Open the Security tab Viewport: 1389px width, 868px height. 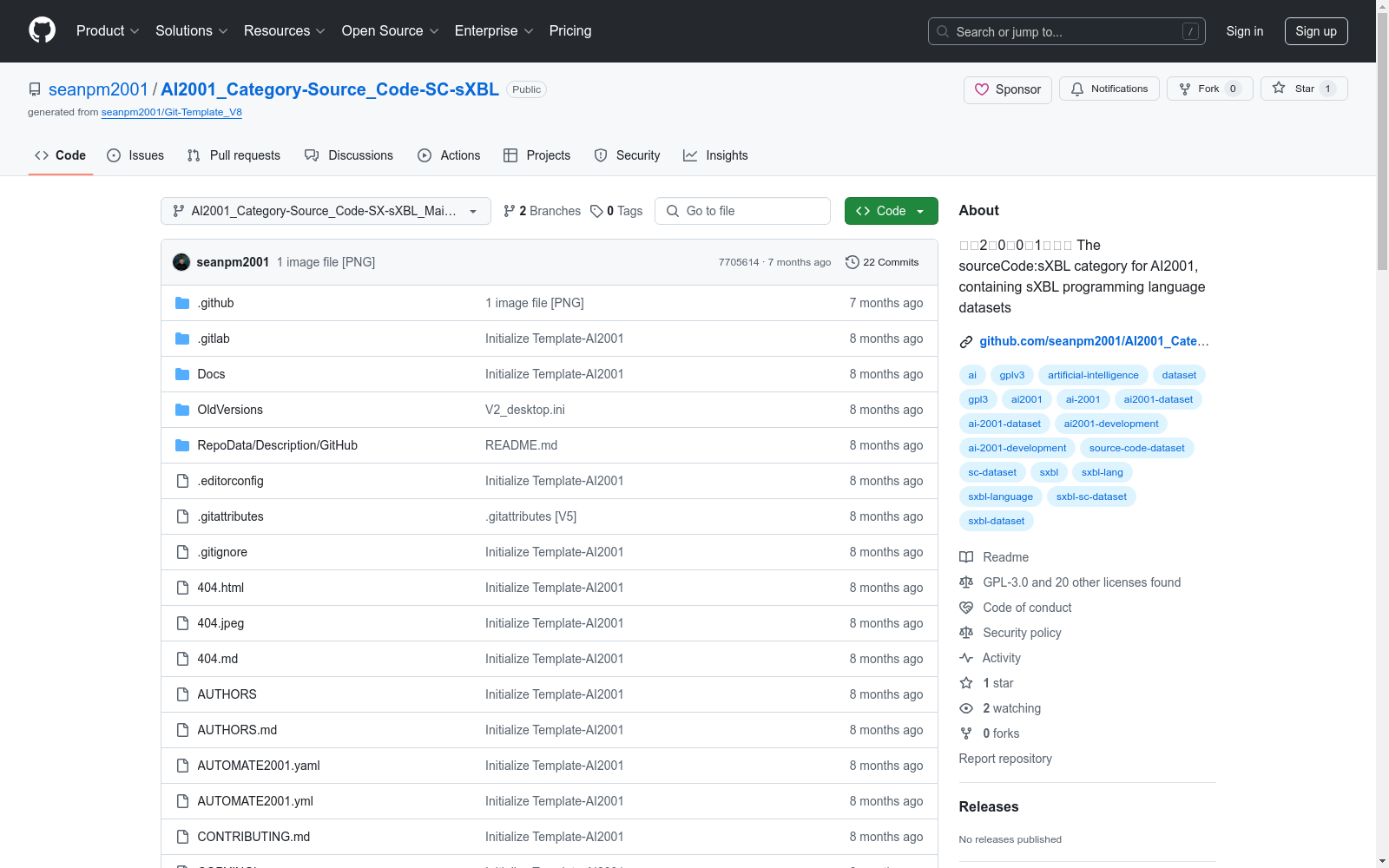point(627,155)
